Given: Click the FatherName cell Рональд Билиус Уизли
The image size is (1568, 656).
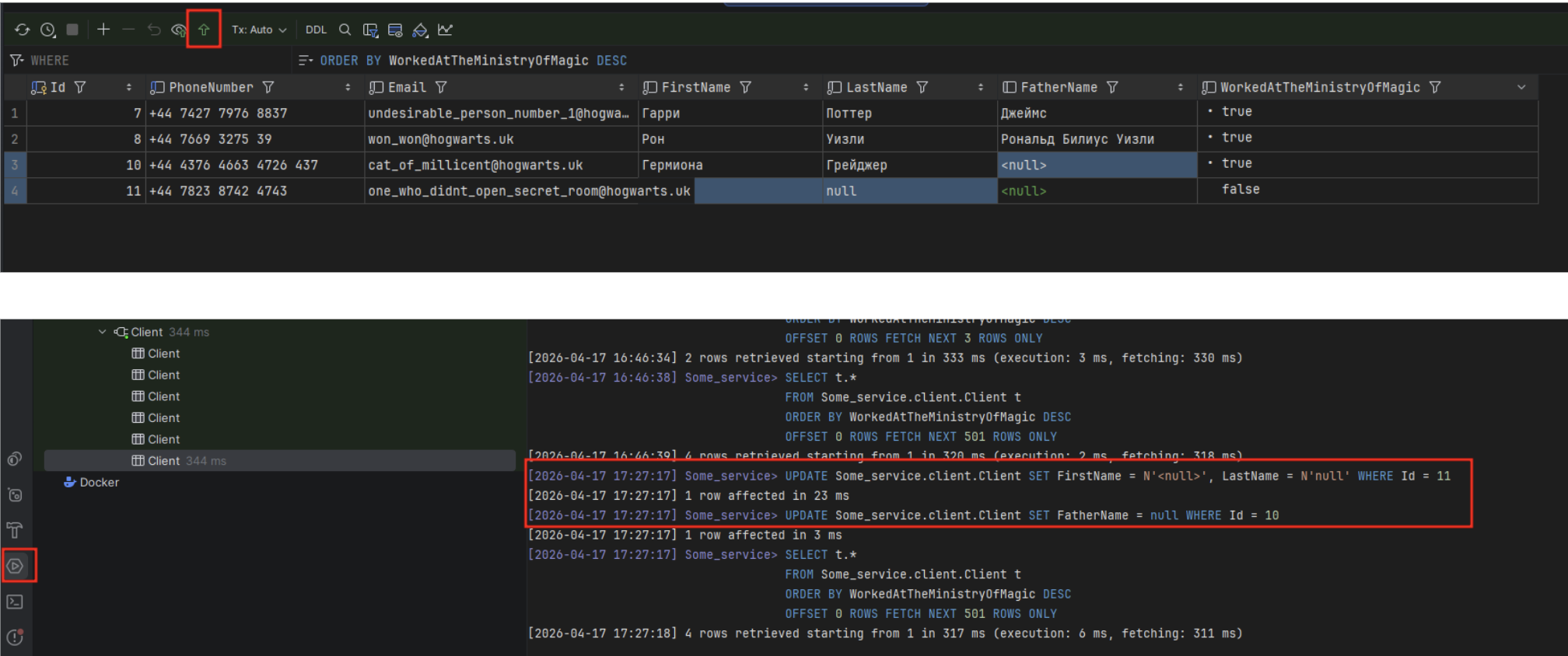Looking at the screenshot, I should tap(1097, 139).
